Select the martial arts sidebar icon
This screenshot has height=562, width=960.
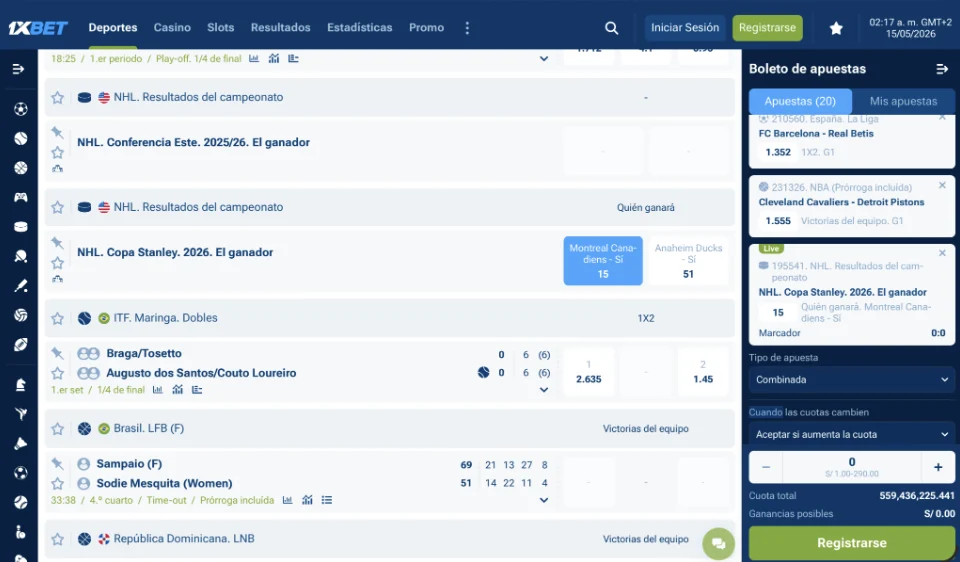click(21, 414)
